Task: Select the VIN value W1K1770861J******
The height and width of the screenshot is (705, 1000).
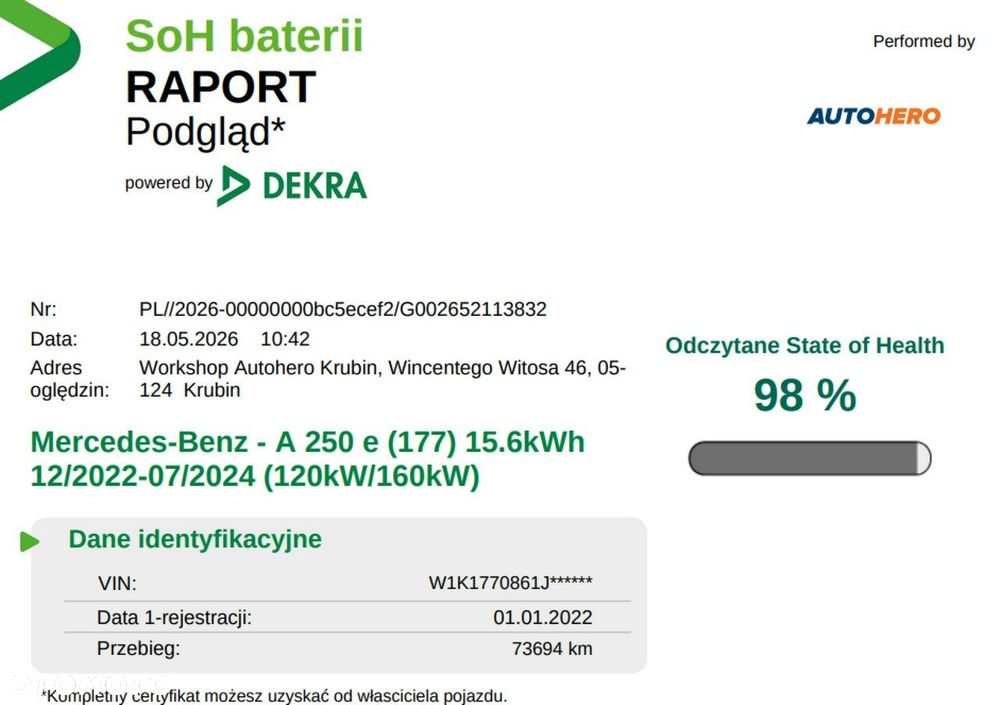Action: coord(511,583)
